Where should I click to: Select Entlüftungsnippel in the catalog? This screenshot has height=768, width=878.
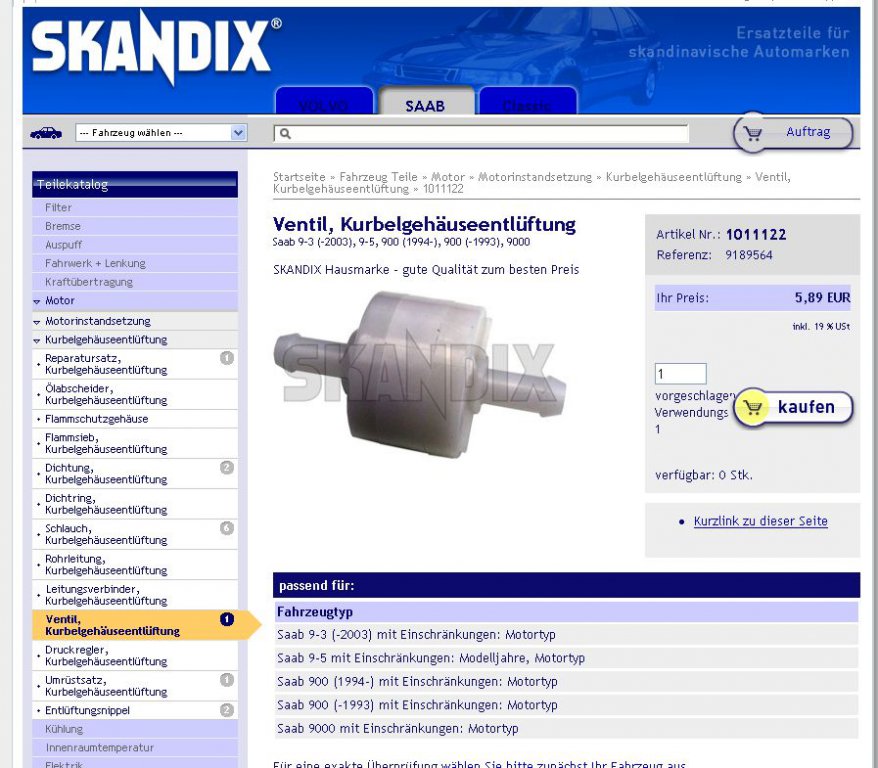[x=135, y=710]
